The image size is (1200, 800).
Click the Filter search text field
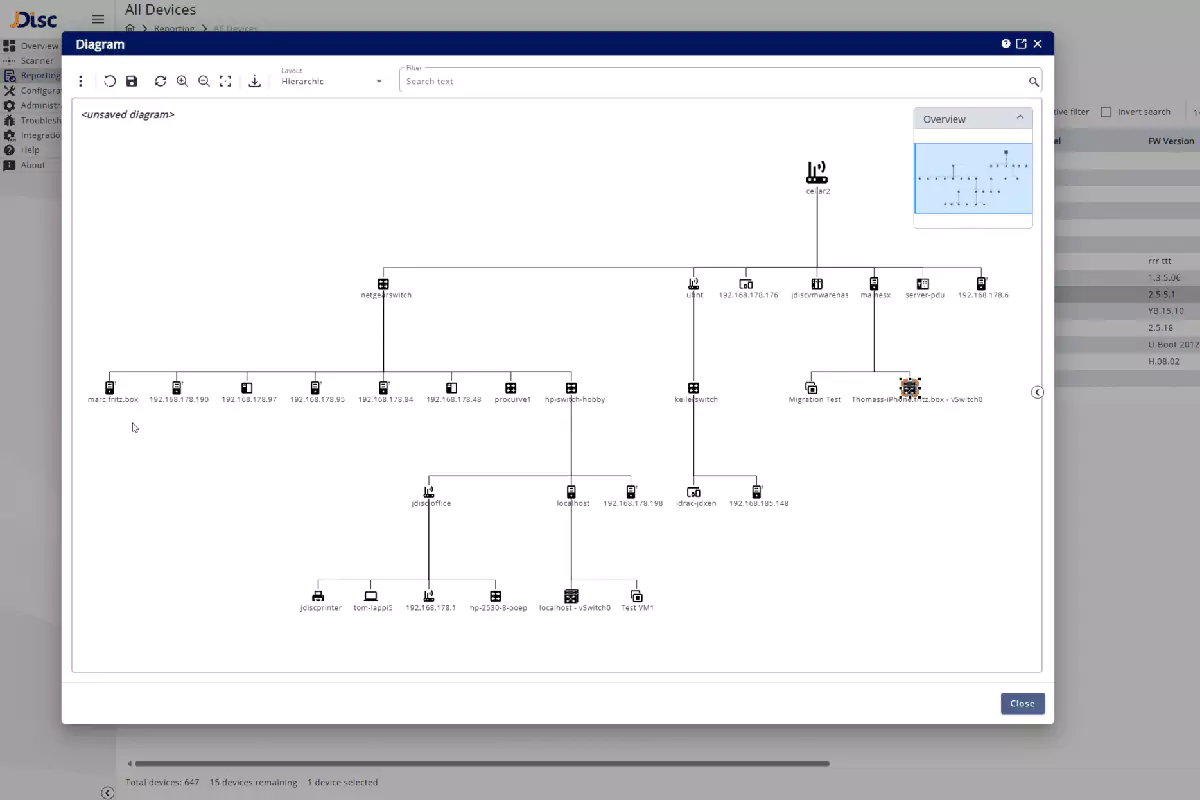pos(710,81)
